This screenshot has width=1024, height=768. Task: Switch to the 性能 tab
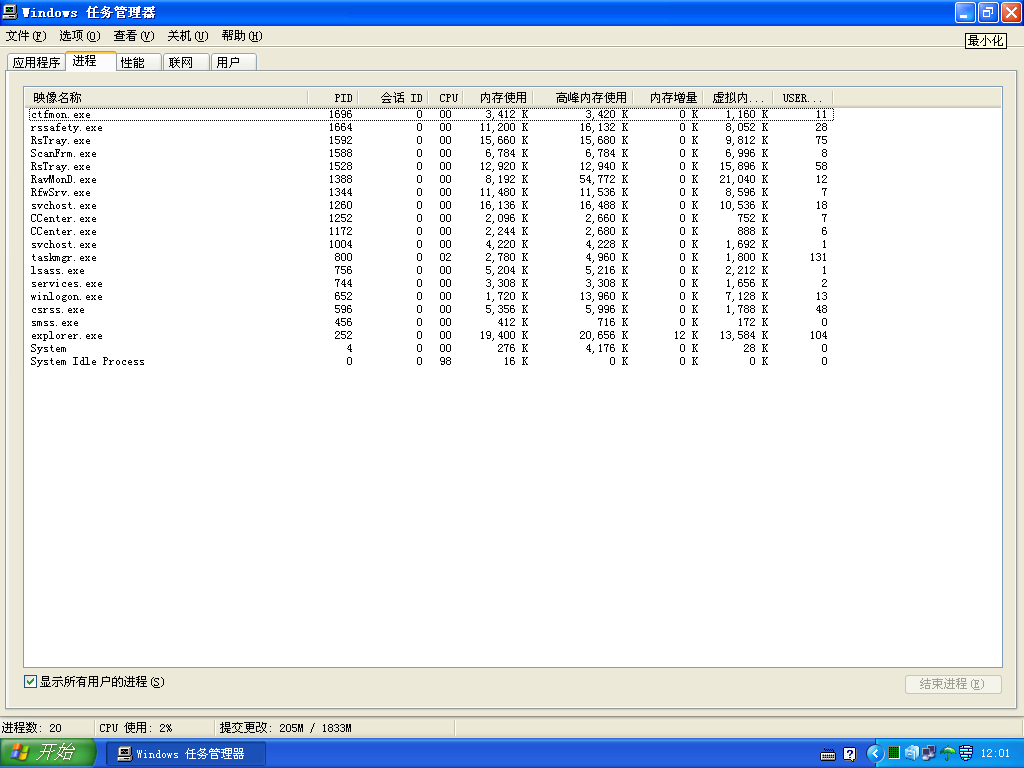click(x=138, y=63)
